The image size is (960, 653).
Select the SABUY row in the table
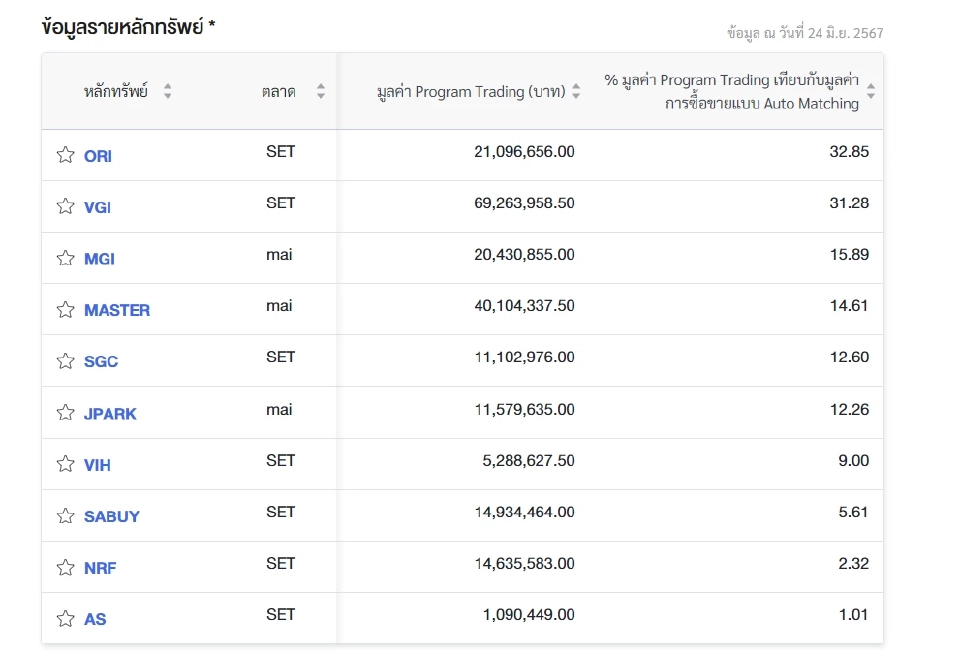click(460, 515)
